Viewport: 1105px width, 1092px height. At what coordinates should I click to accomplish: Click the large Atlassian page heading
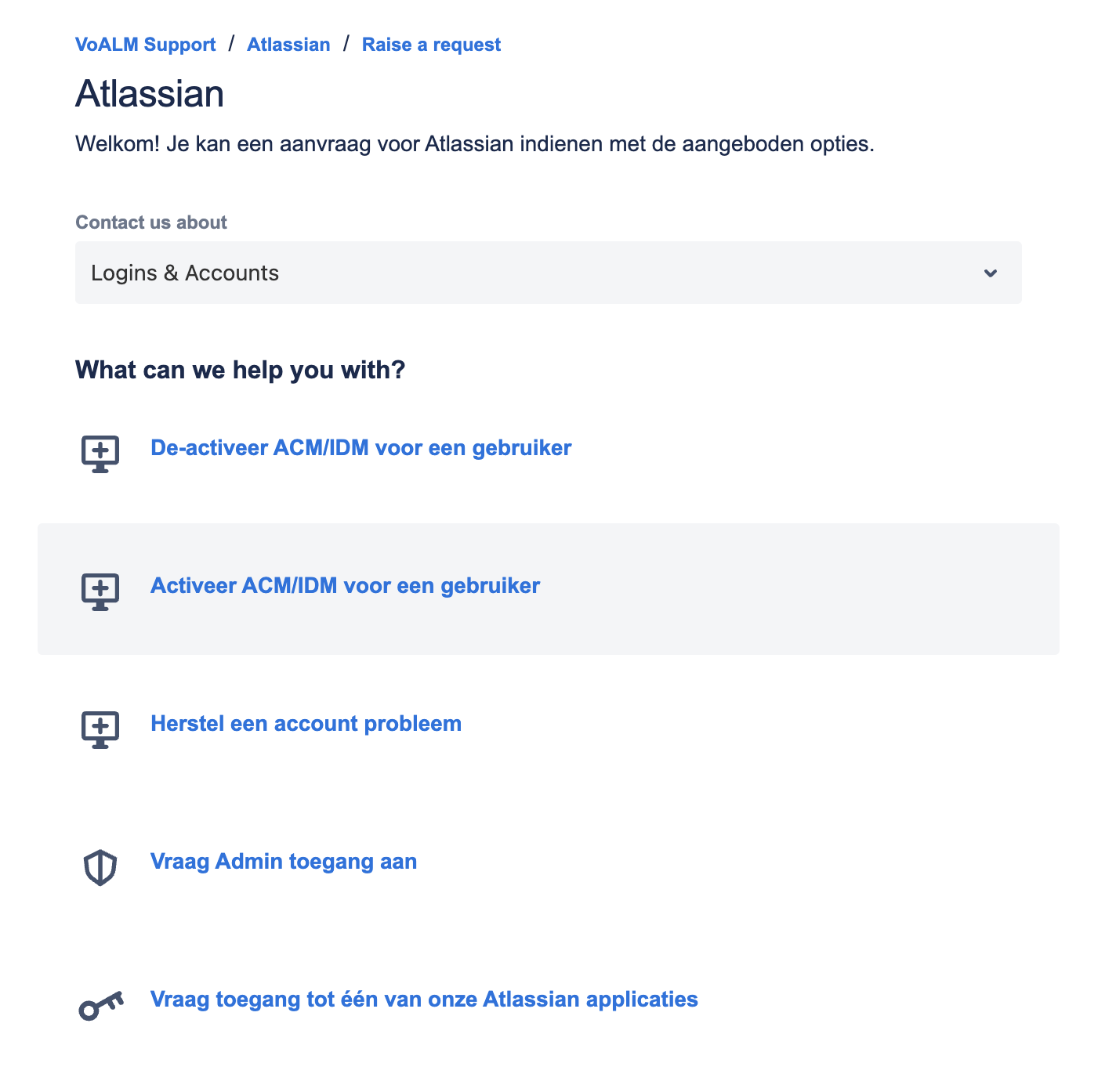click(150, 94)
